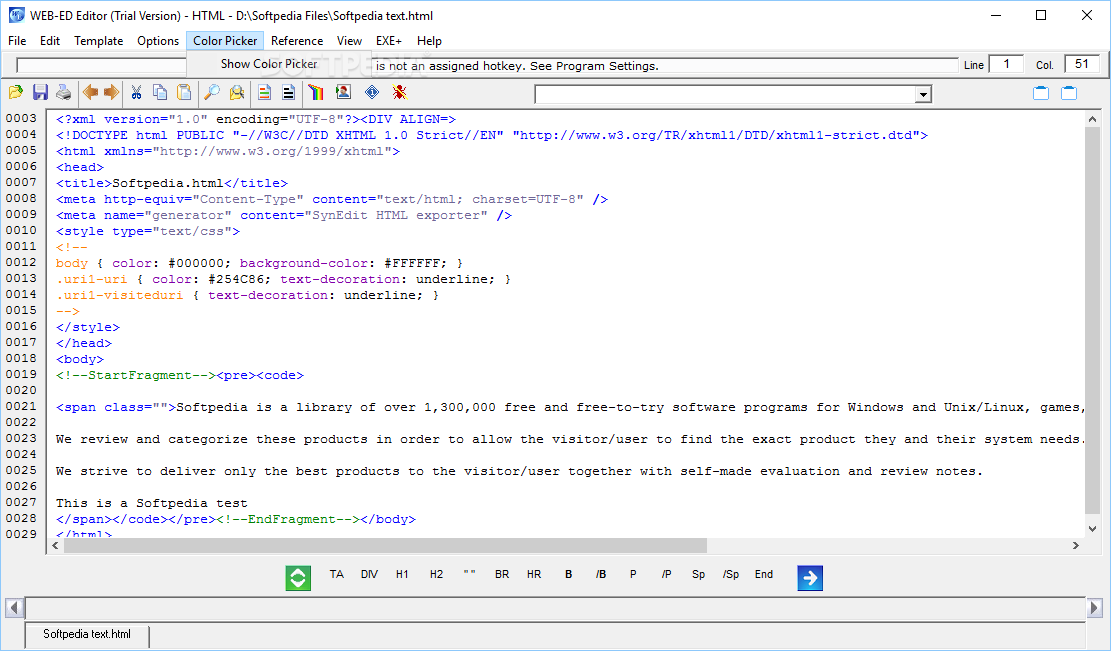Click vertical scrollbar up arrow
This screenshot has height=651, width=1111.
(1092, 119)
